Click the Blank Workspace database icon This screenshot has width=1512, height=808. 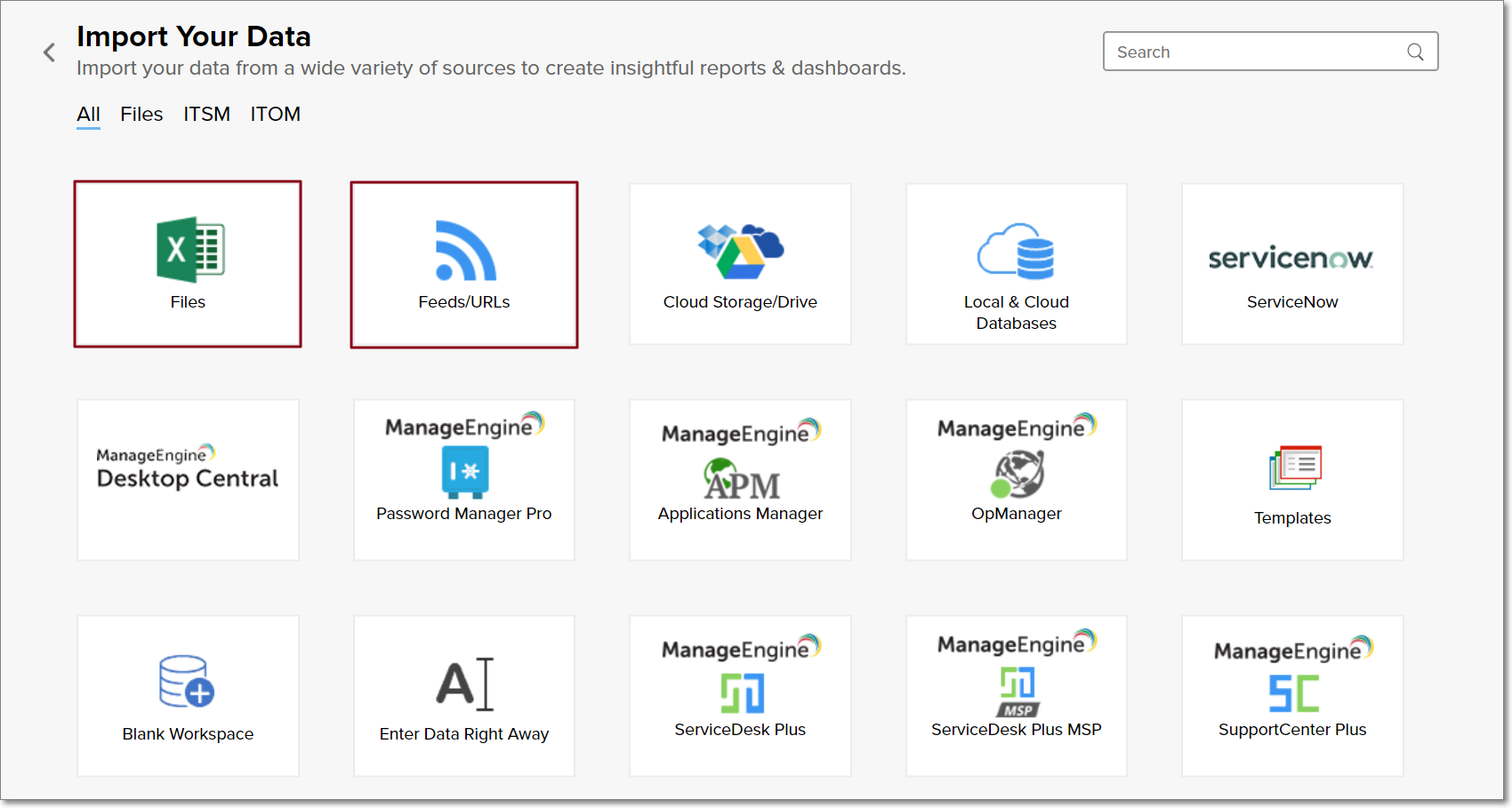[187, 682]
